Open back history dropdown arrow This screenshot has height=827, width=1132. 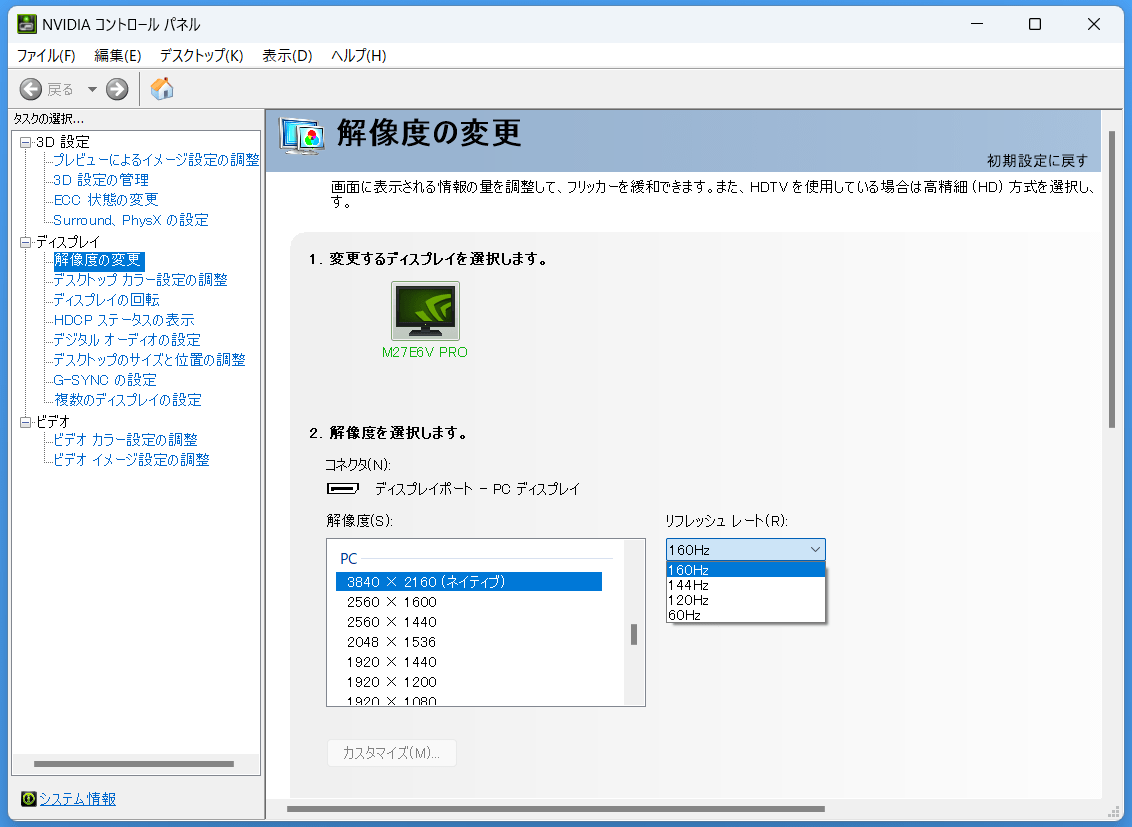[92, 89]
